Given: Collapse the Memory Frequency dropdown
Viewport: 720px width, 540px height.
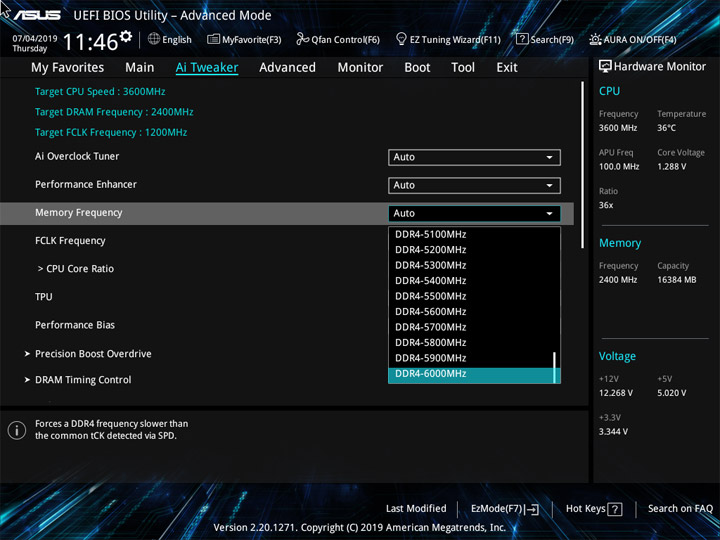Looking at the screenshot, I should click(x=474, y=214).
